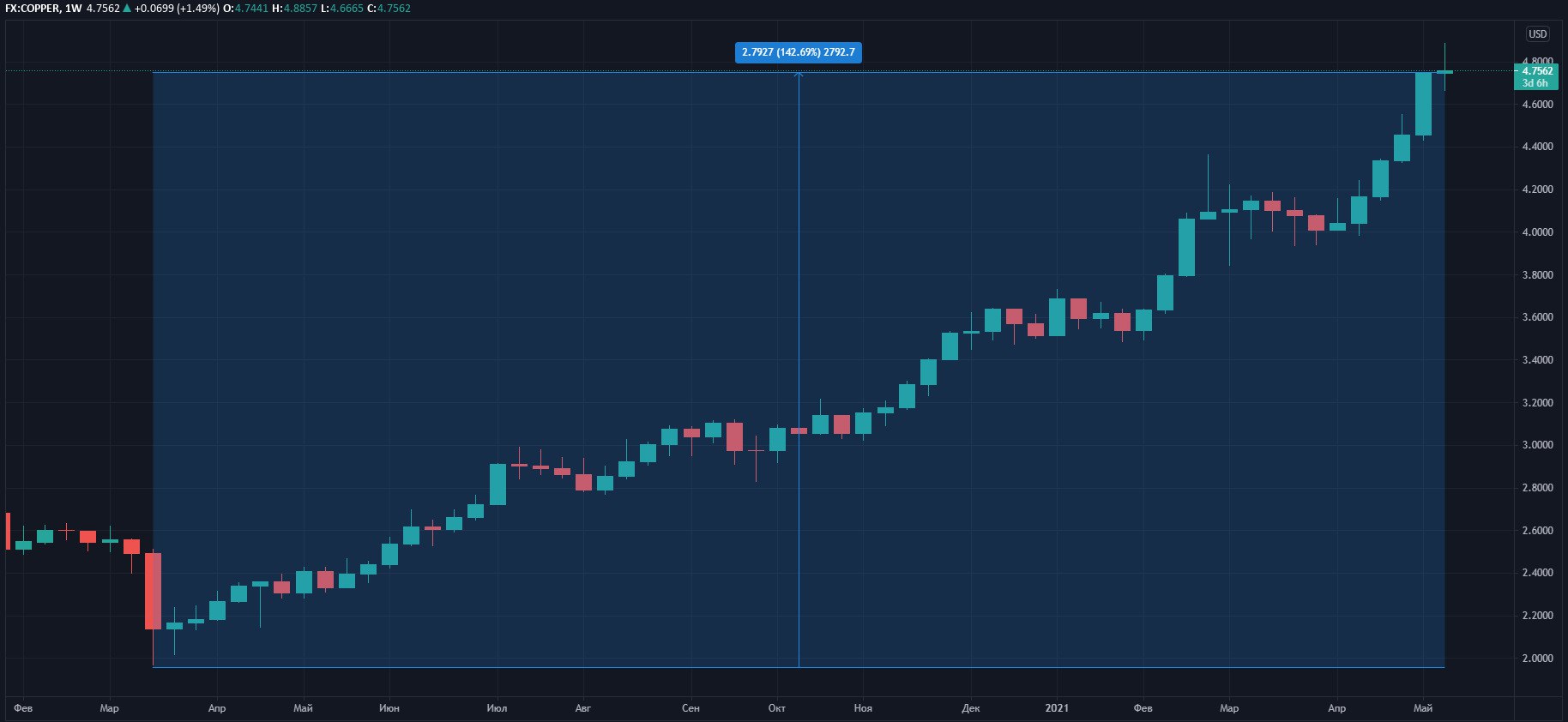Click the Сен label on time axis
The image size is (1568, 722).
point(691,708)
